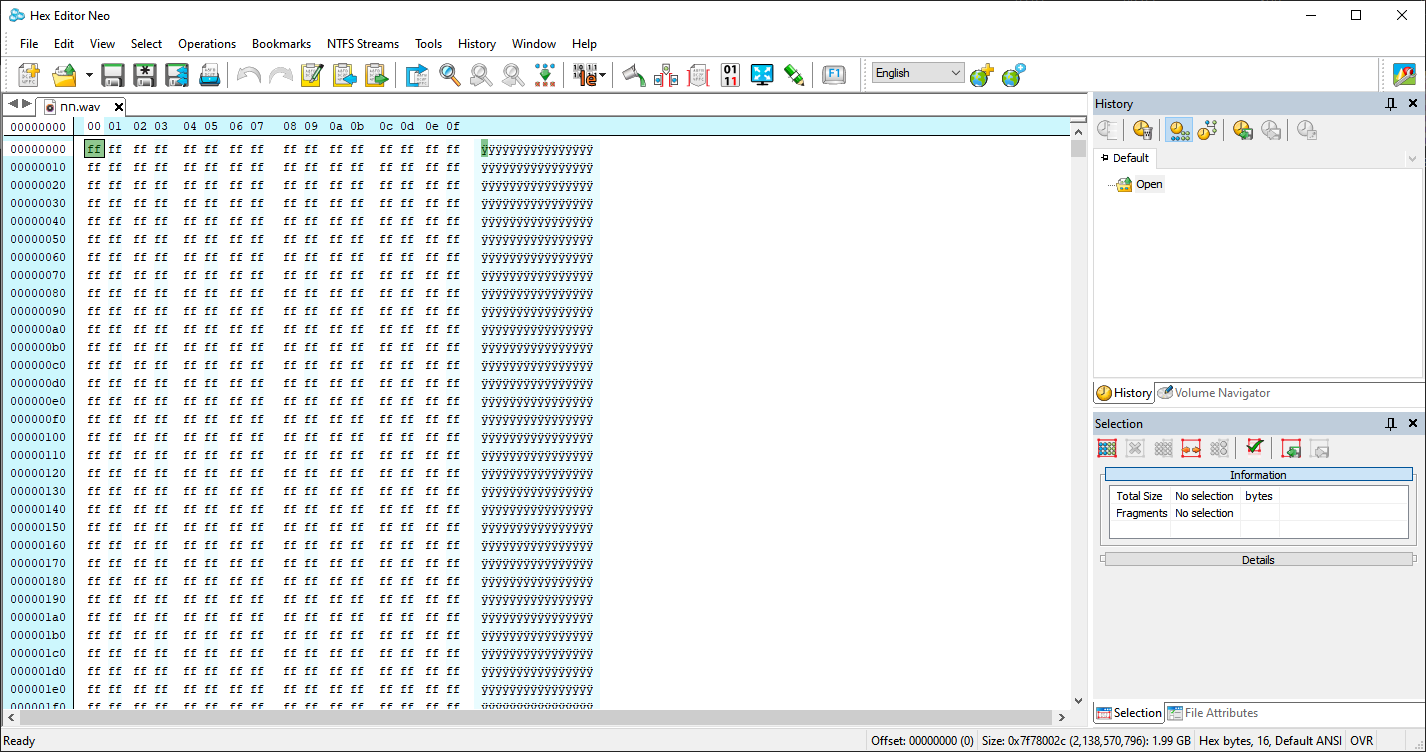Click the row address 00000100
Viewport: 1426px width, 752px height.
click(x=38, y=437)
